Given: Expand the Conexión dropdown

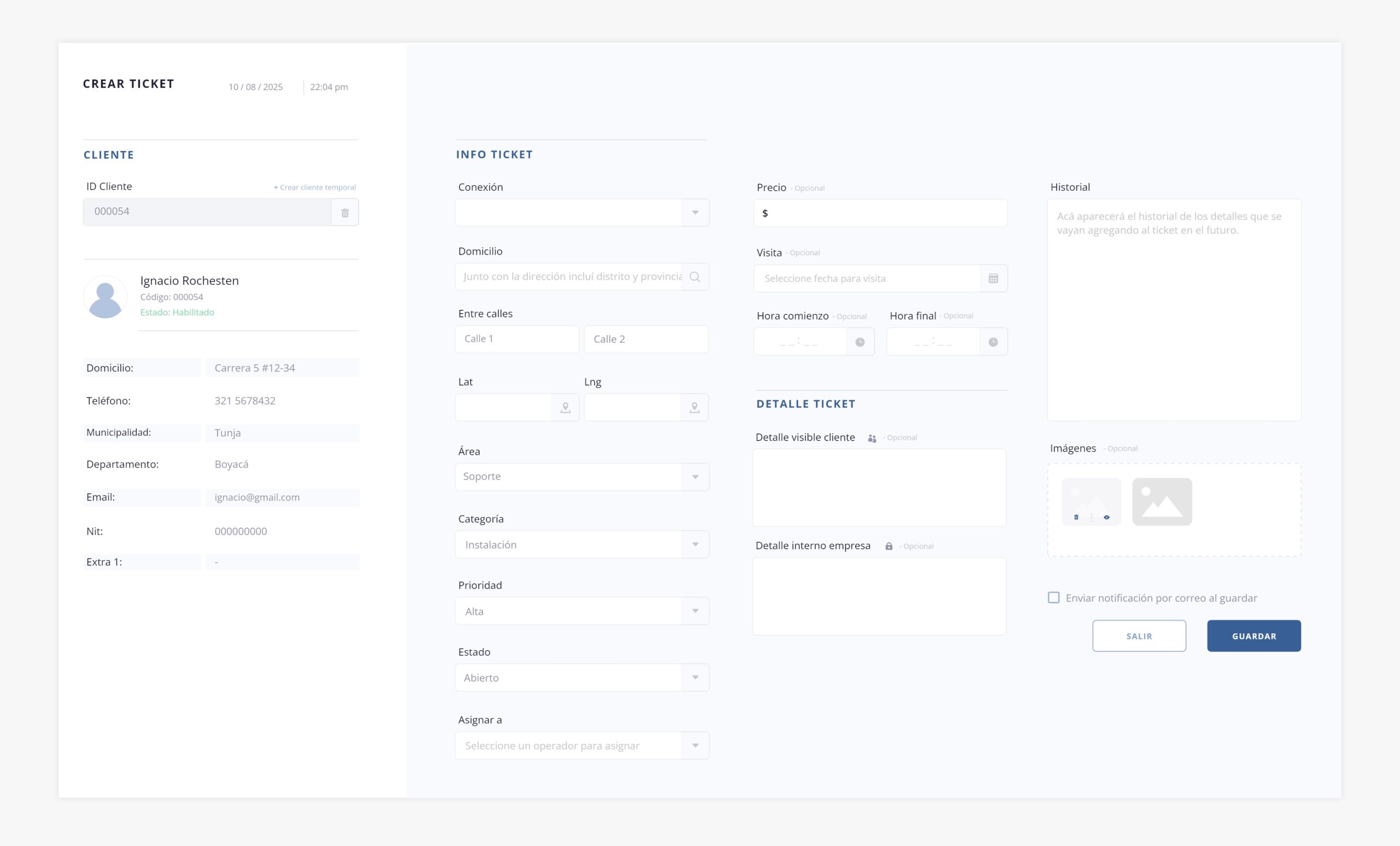Looking at the screenshot, I should [x=695, y=213].
